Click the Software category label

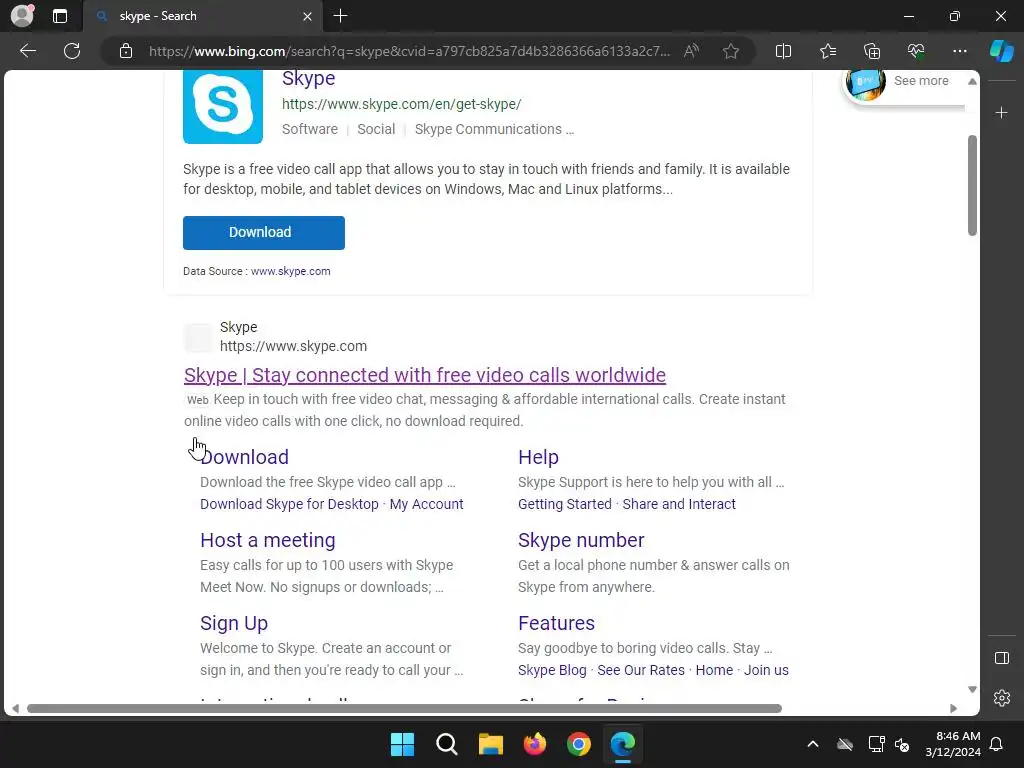click(x=310, y=129)
